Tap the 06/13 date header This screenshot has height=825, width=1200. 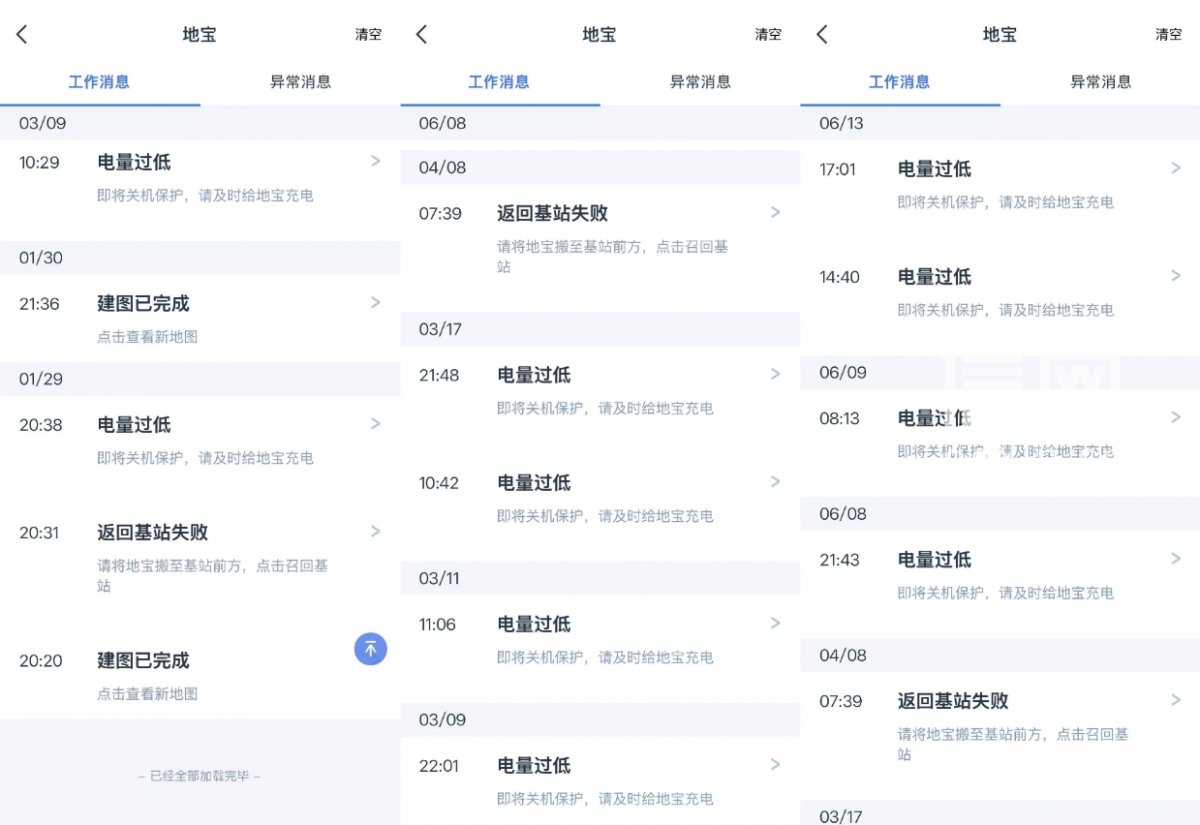[841, 123]
